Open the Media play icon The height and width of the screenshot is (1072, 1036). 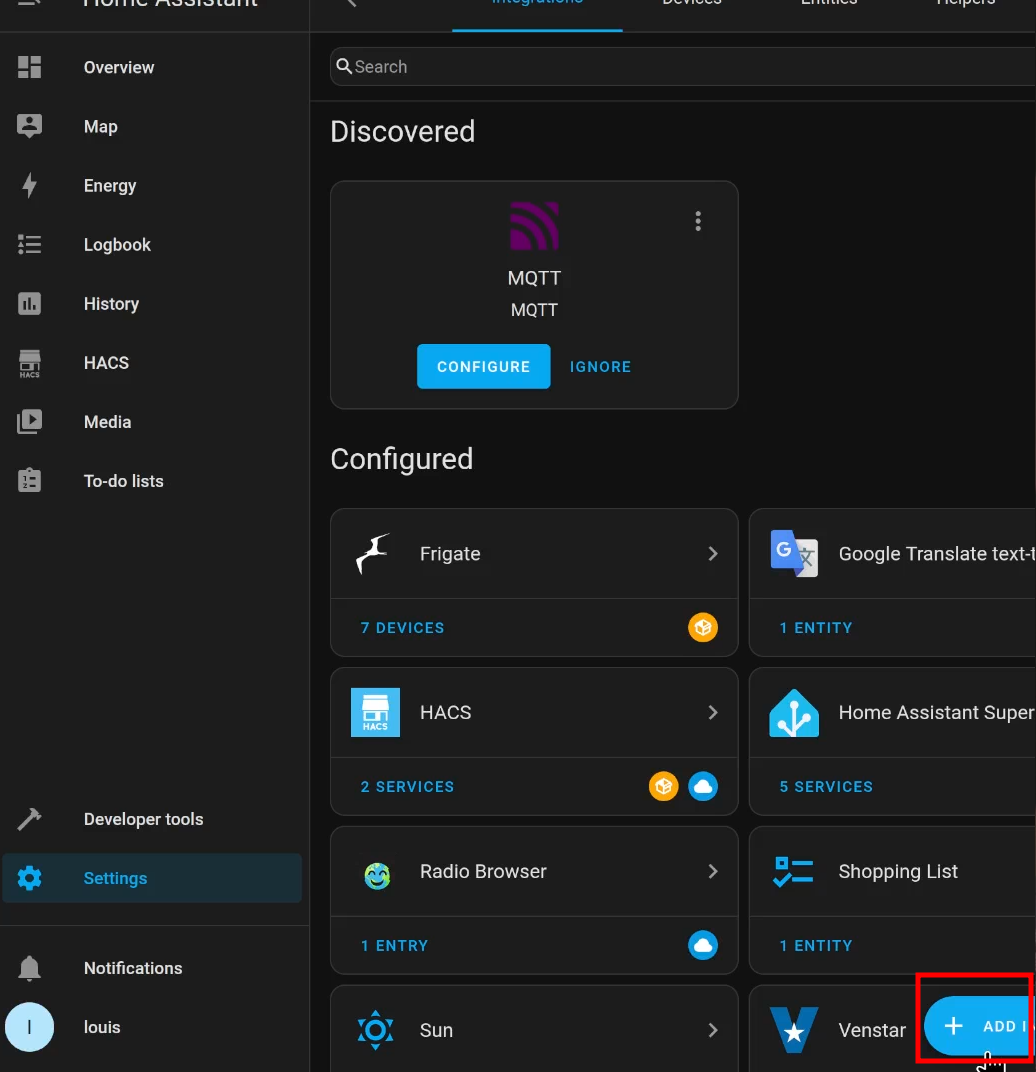(29, 422)
